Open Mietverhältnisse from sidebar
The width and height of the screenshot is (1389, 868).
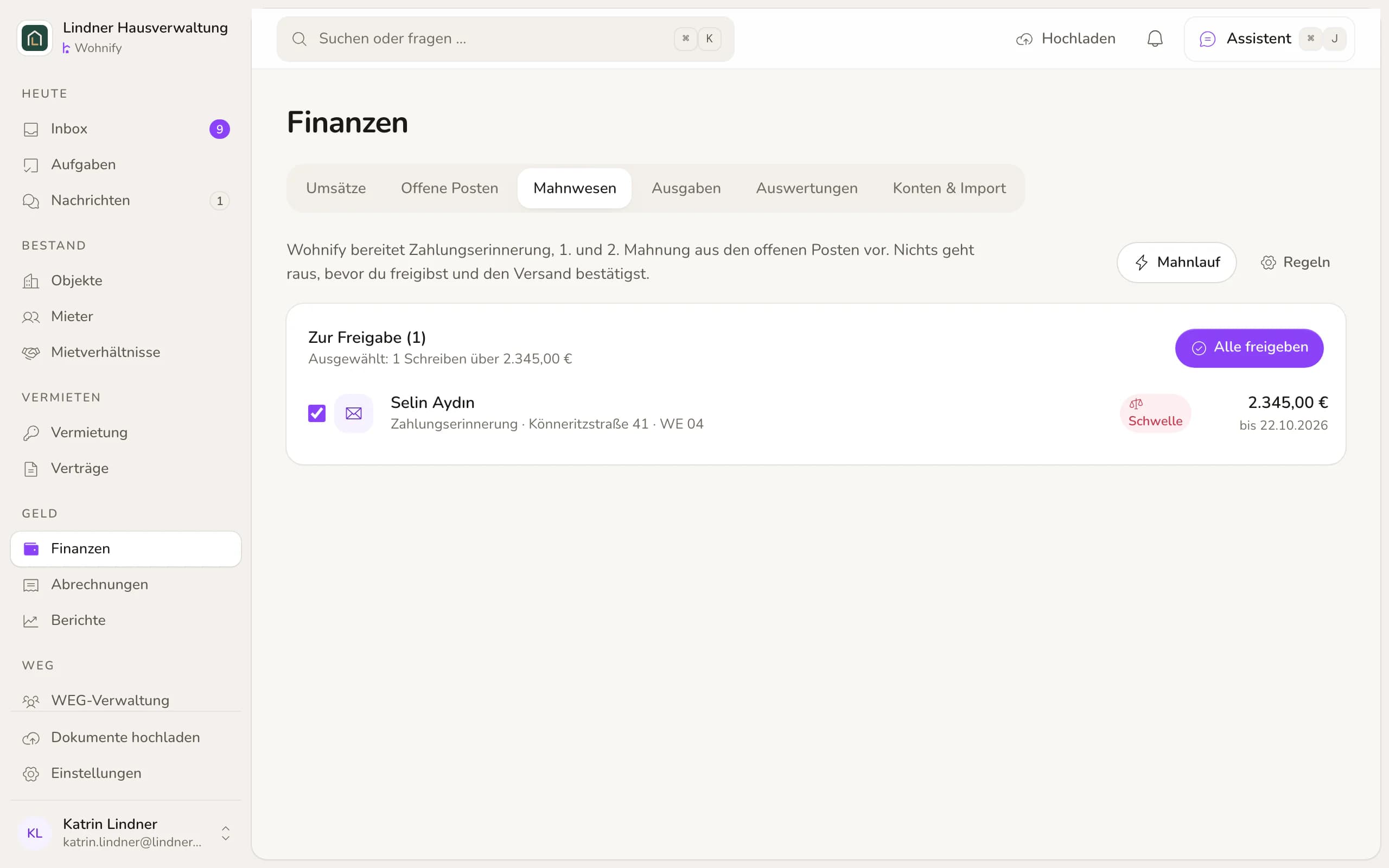pyautogui.click(x=126, y=352)
